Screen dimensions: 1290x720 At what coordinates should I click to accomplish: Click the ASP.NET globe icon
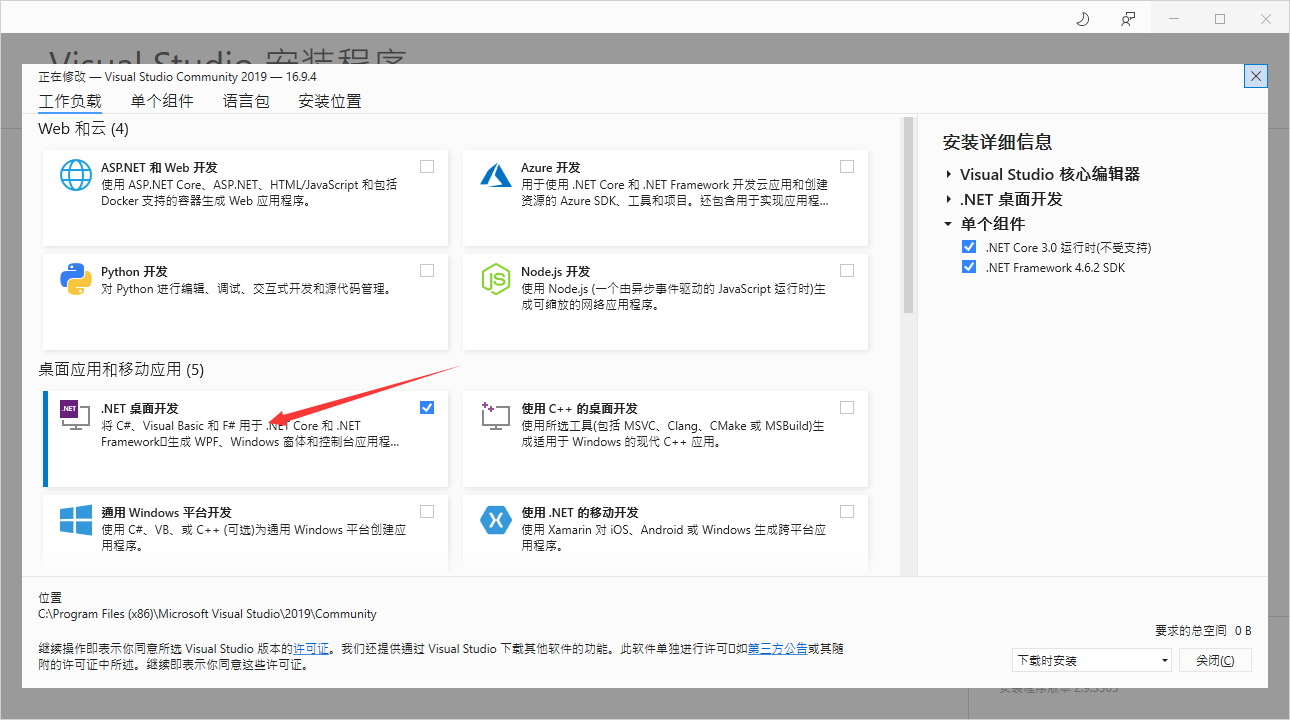pyautogui.click(x=76, y=175)
